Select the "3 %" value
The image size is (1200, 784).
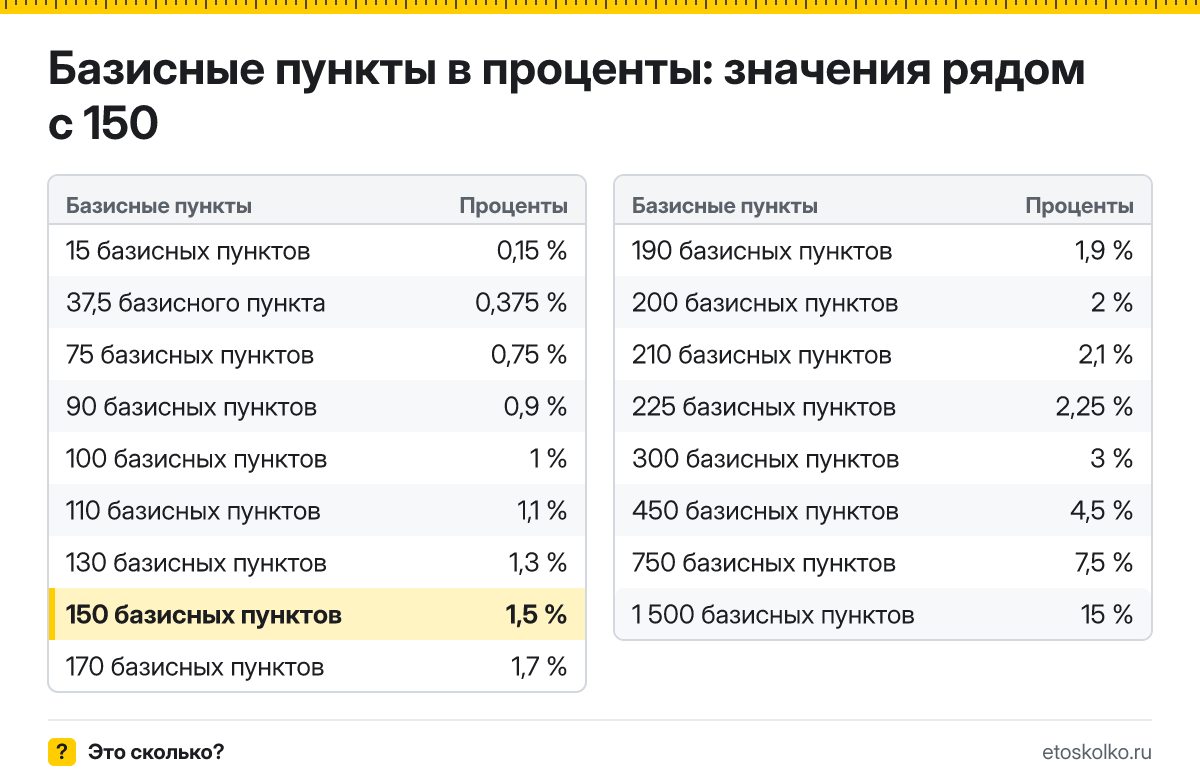tap(1113, 459)
